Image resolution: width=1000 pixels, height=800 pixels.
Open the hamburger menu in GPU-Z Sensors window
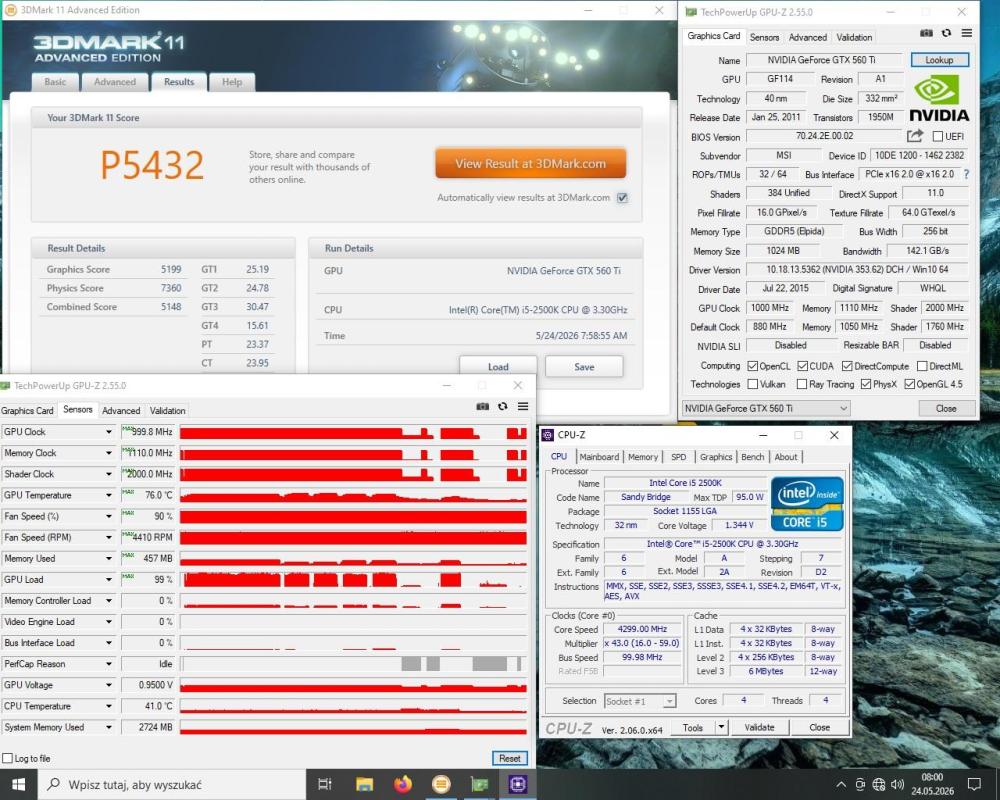(x=523, y=406)
